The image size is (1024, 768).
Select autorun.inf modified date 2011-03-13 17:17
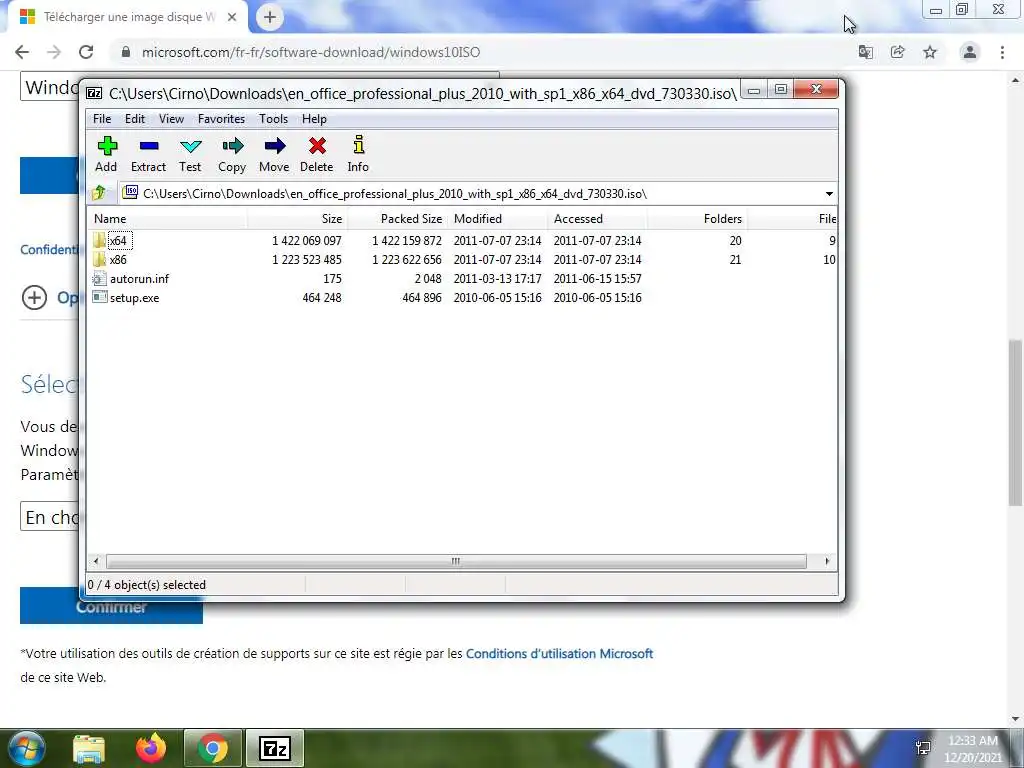[x=498, y=279]
